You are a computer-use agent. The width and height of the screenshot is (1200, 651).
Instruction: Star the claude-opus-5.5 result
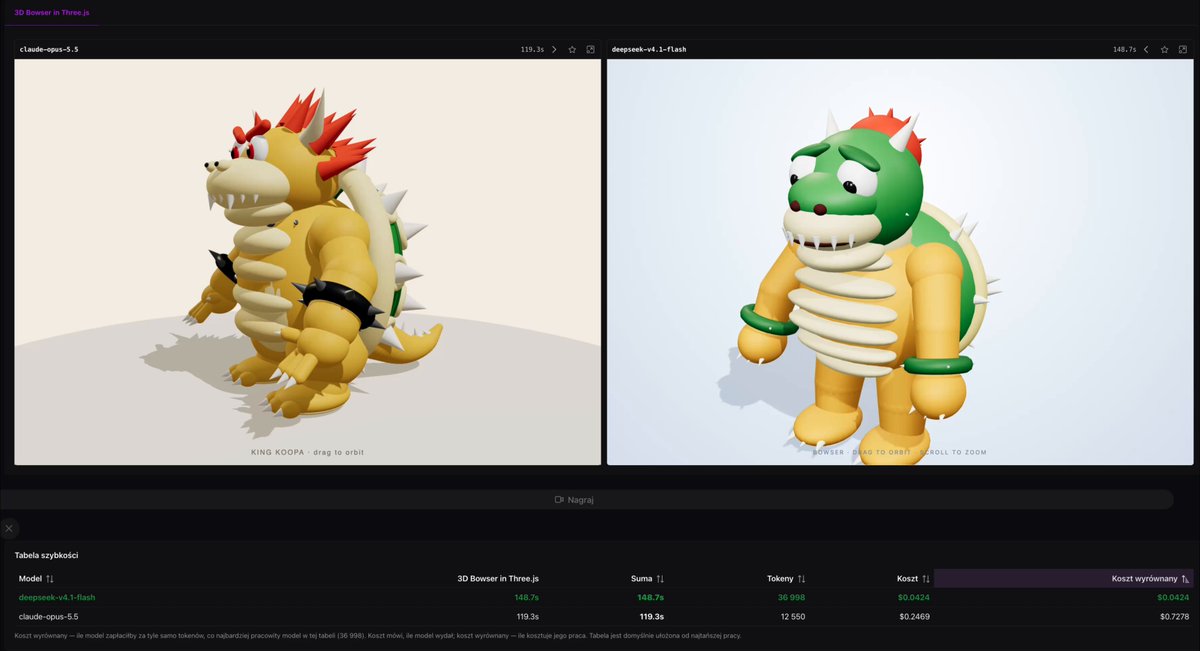point(572,49)
